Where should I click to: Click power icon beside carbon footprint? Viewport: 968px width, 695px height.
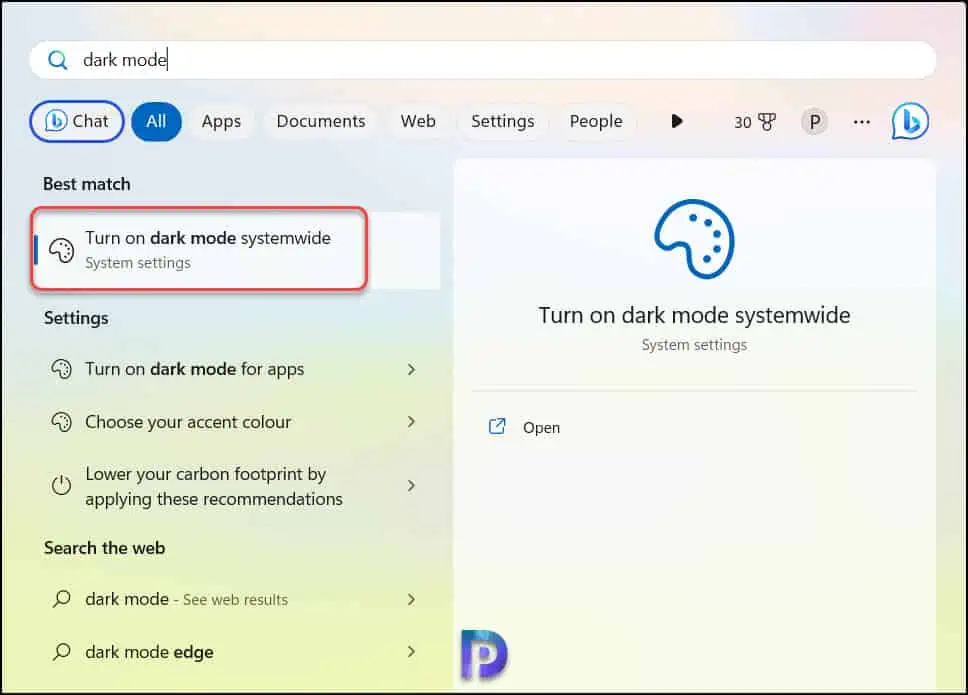pos(61,485)
